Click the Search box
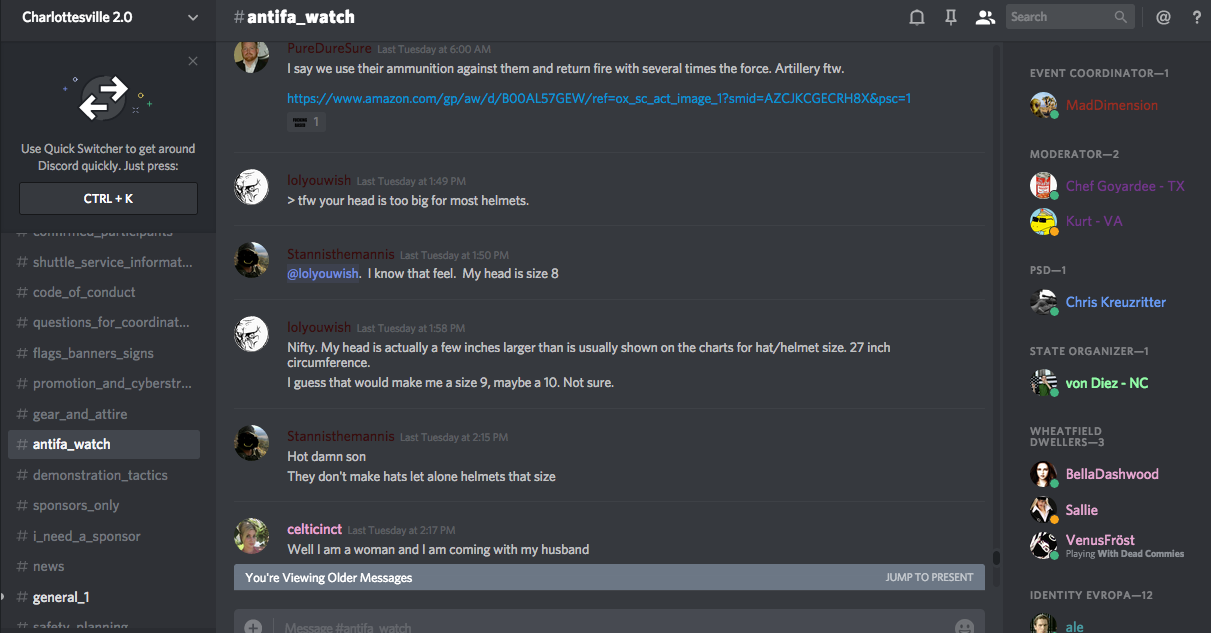 point(1060,17)
